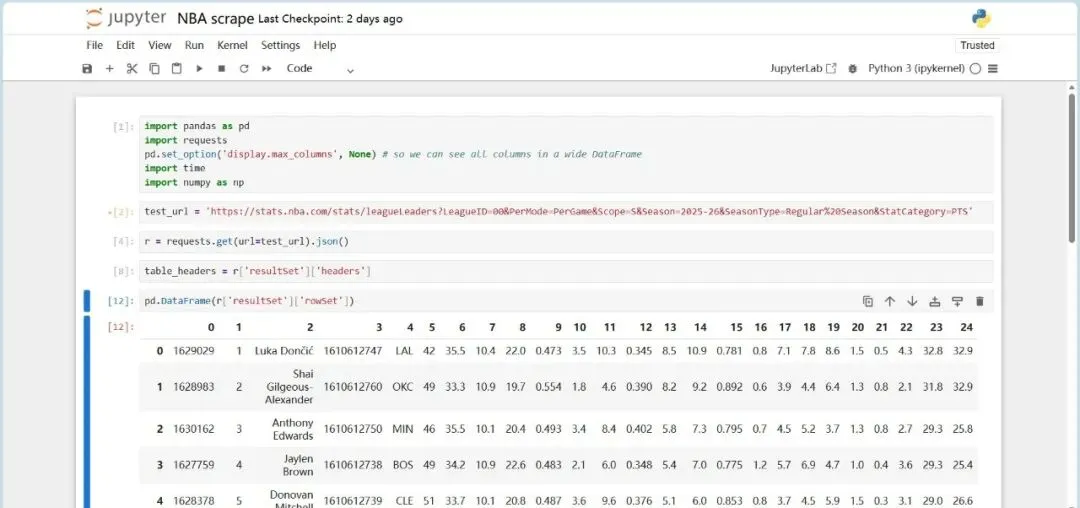The height and width of the screenshot is (508, 1080).
Task: Save the notebook with the floppy disk icon
Action: (x=87, y=68)
